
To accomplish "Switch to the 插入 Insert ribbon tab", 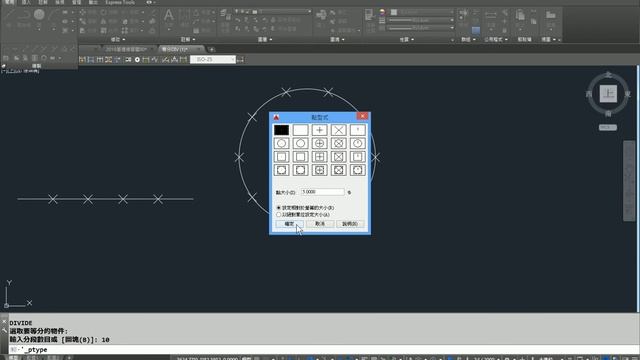I will pos(26,2).
